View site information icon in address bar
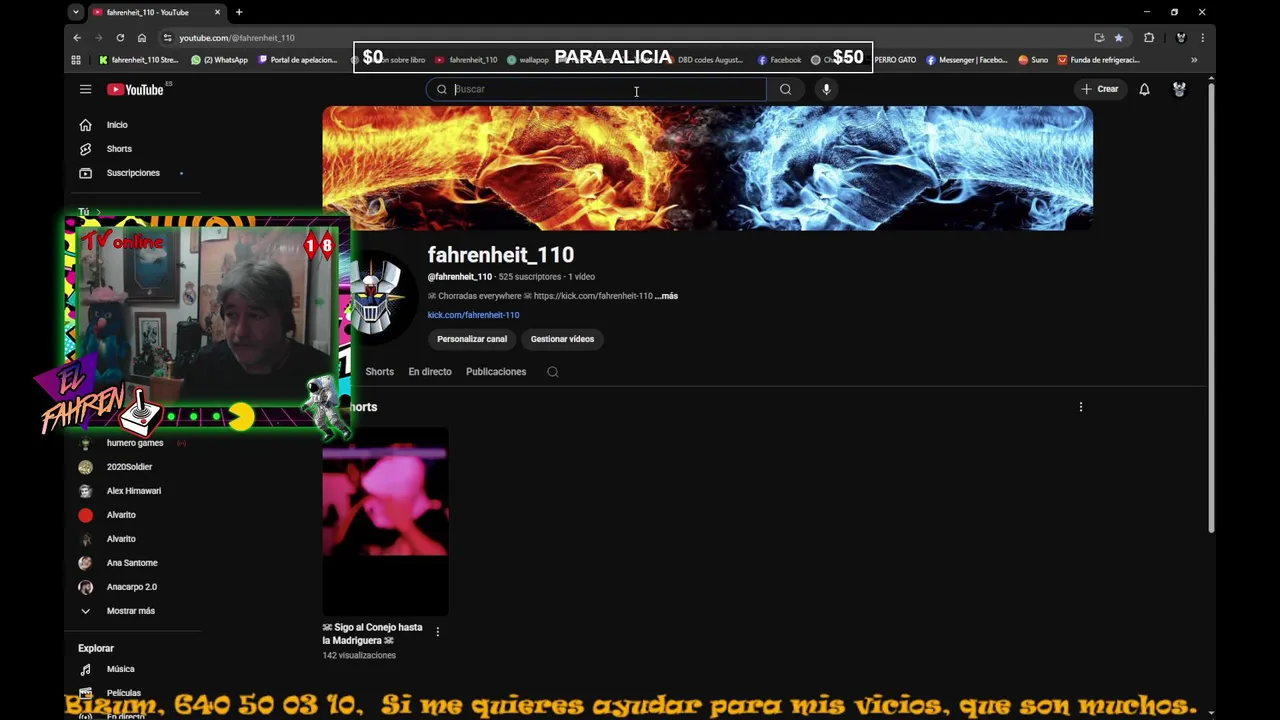 (168, 38)
